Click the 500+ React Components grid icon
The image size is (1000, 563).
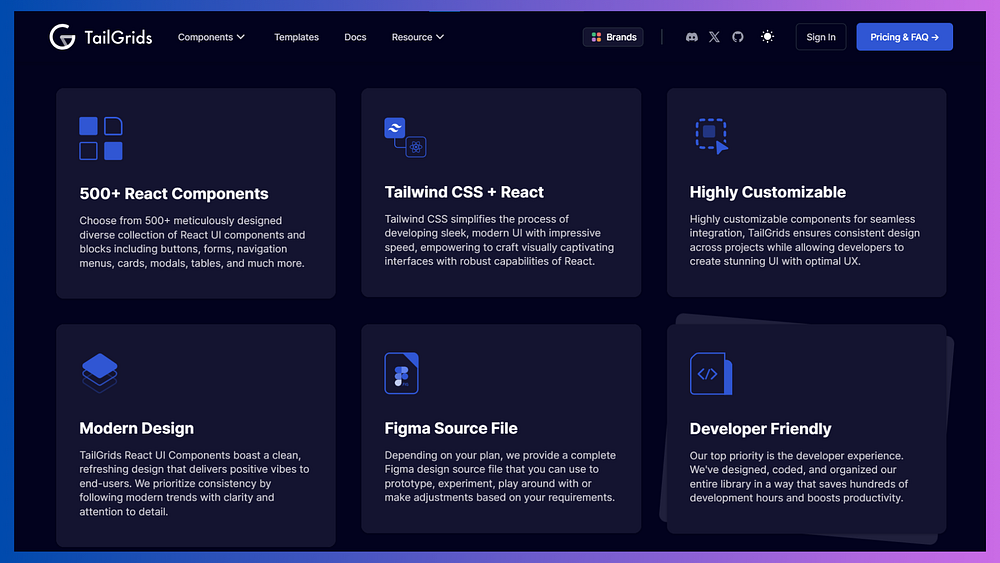pos(101,138)
